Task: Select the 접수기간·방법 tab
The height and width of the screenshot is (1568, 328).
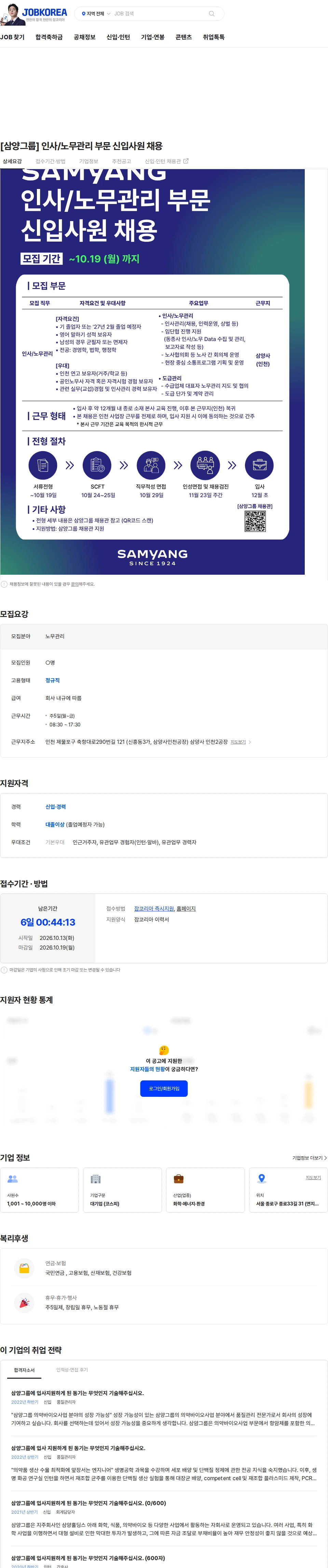Action: coord(51,161)
